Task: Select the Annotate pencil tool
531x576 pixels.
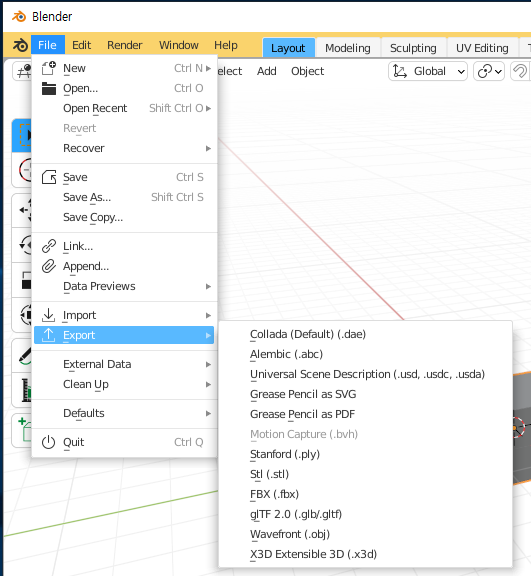Action: pos(23,356)
